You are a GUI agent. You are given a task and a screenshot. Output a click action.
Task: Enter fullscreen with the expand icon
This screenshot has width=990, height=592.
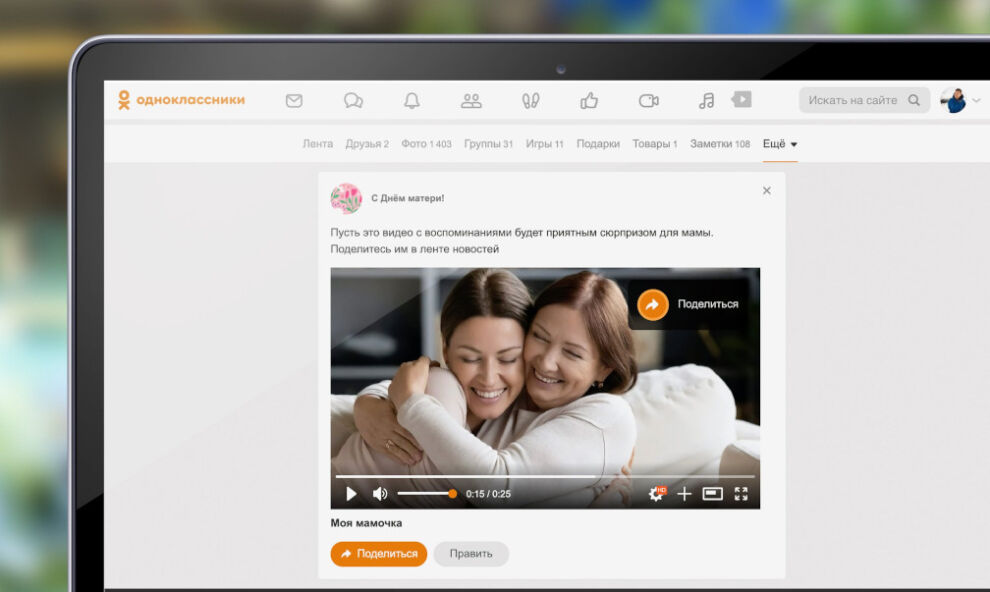pyautogui.click(x=741, y=494)
